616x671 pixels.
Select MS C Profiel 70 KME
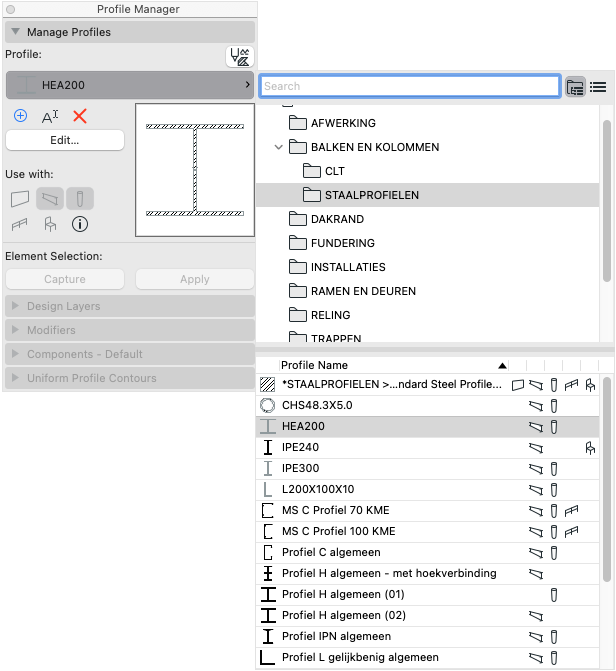pos(427,510)
